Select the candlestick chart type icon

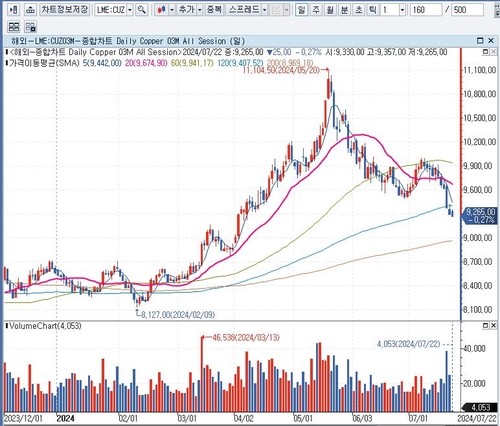(162, 10)
